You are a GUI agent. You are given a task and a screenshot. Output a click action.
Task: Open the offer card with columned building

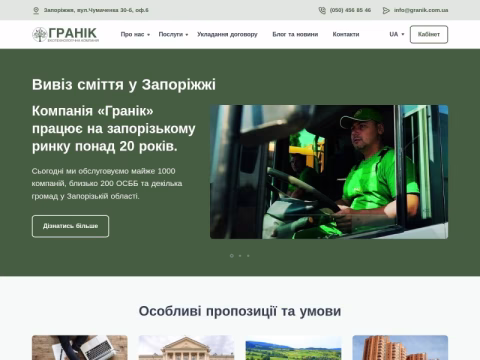tap(186, 347)
